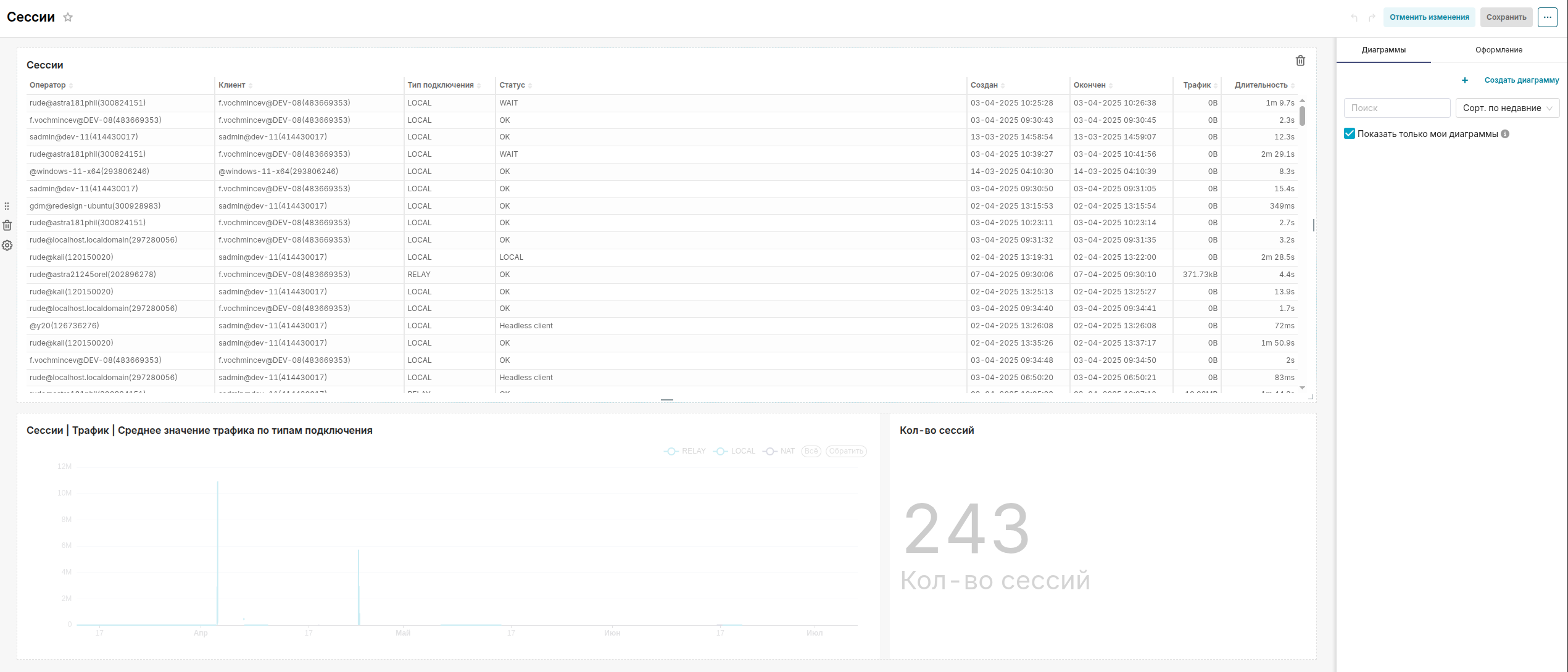Click the Поиск input field

[1396, 108]
